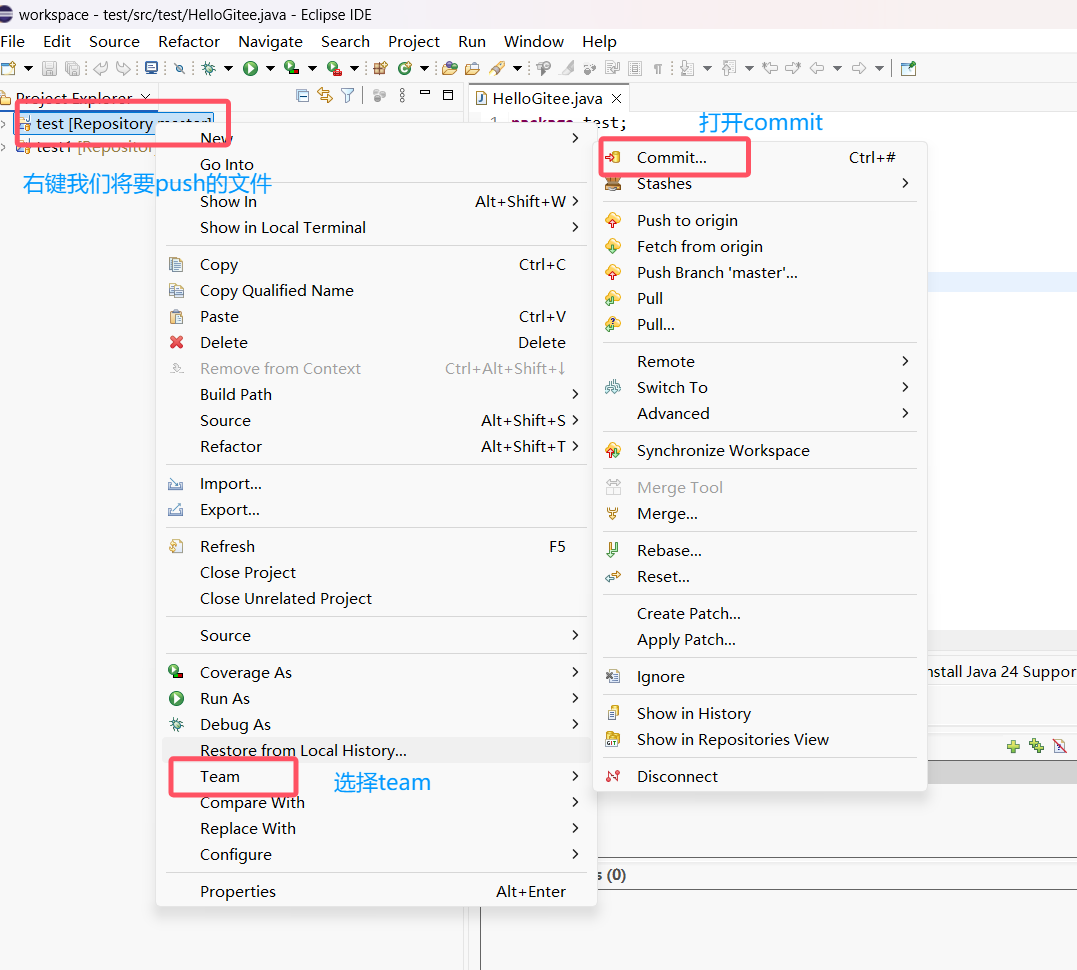Click the New Java Package toolbar icon
This screenshot has width=1077, height=970.
(x=381, y=68)
